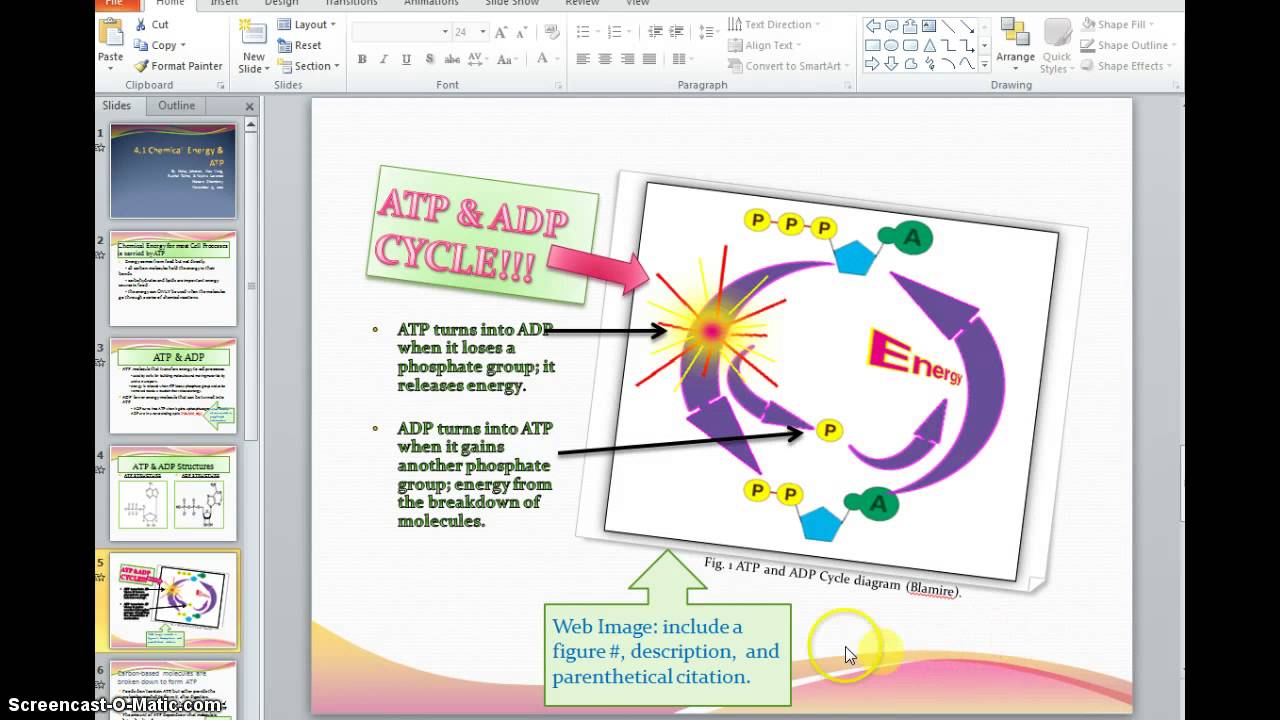Select the slide 3 'ATP & ADP' thumbnail

[173, 386]
